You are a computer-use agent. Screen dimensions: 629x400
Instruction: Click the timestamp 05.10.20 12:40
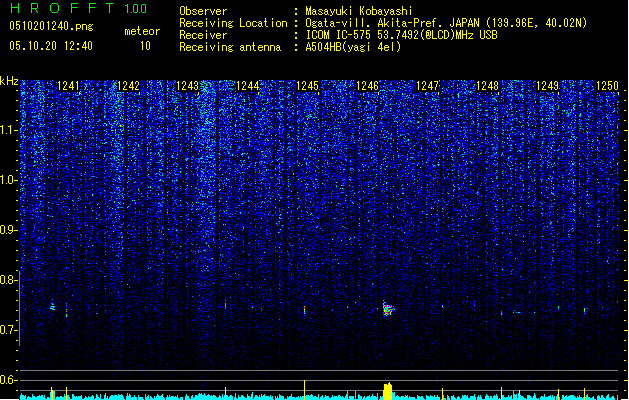coord(51,46)
